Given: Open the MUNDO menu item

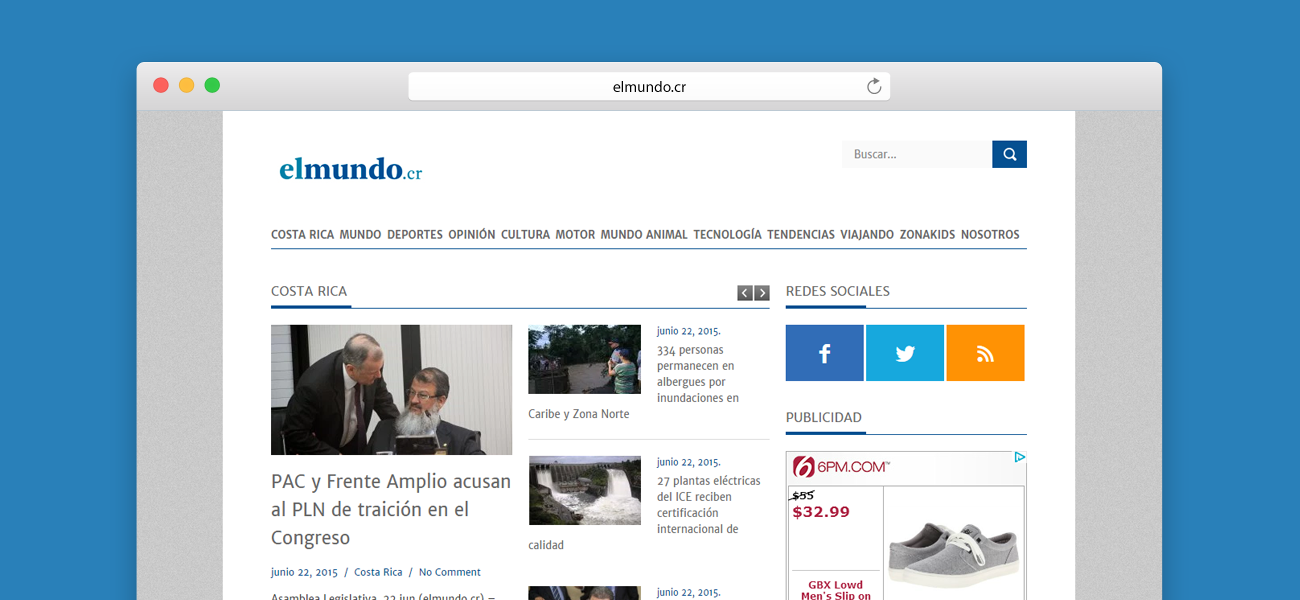Looking at the screenshot, I should 360,235.
